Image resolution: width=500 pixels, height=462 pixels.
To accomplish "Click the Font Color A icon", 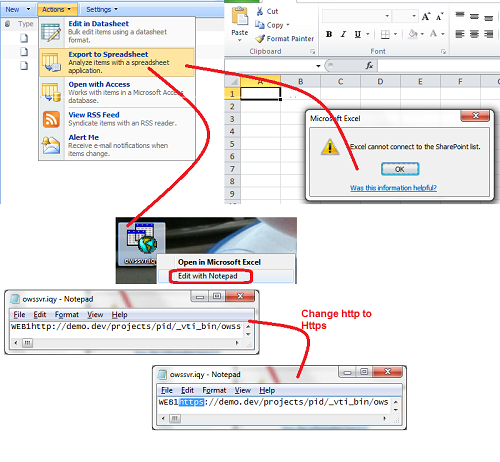I will tap(433, 34).
